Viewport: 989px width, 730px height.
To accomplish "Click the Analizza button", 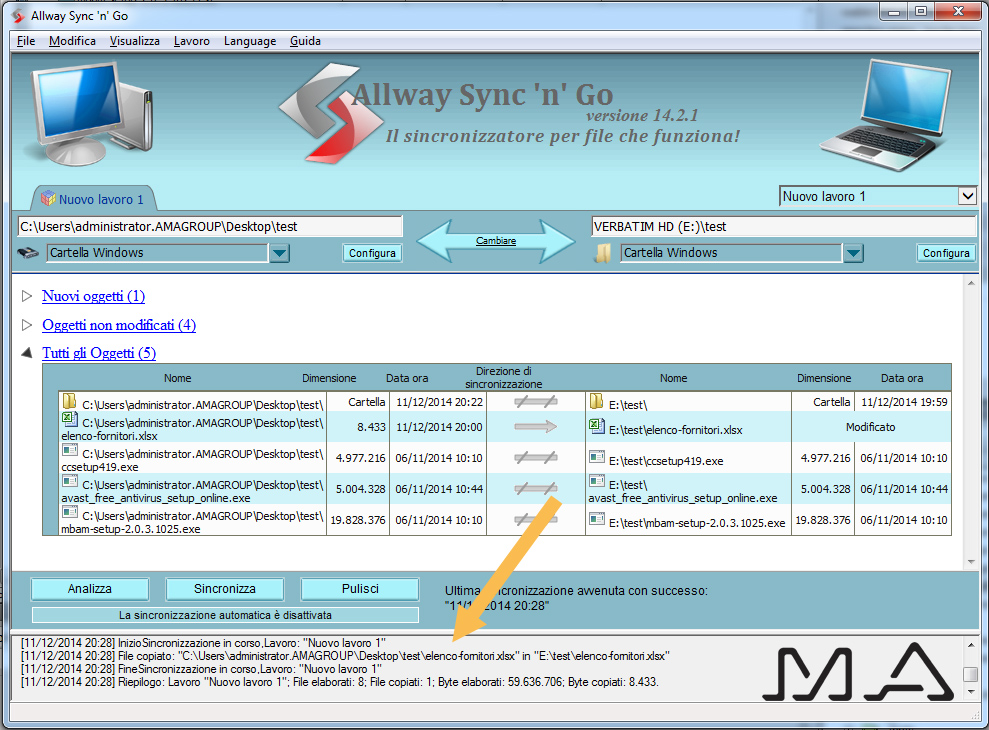I will [x=90, y=589].
